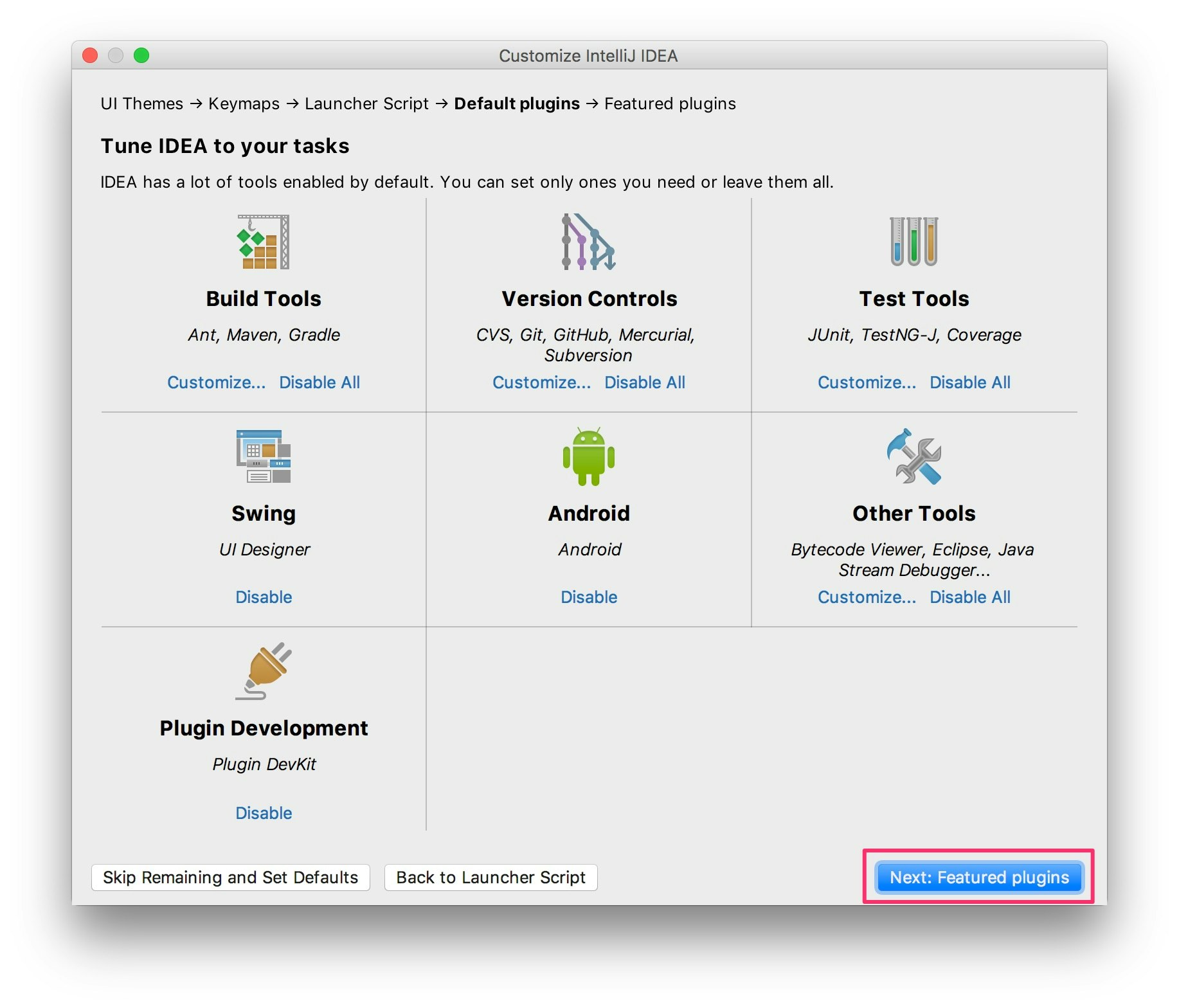Disable all Other Tools plugins

970,597
